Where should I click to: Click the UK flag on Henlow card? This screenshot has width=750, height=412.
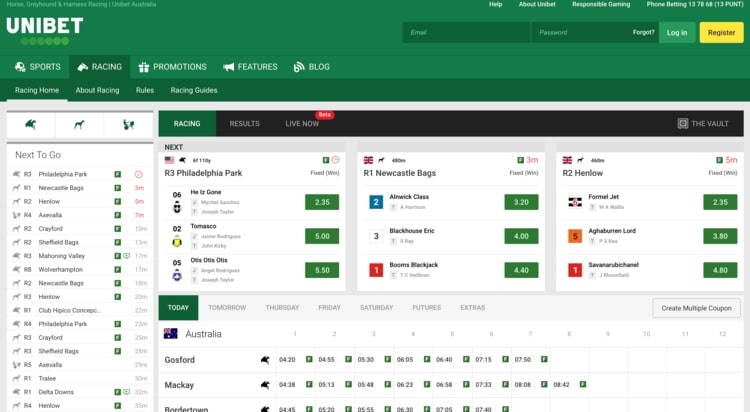coord(567,160)
